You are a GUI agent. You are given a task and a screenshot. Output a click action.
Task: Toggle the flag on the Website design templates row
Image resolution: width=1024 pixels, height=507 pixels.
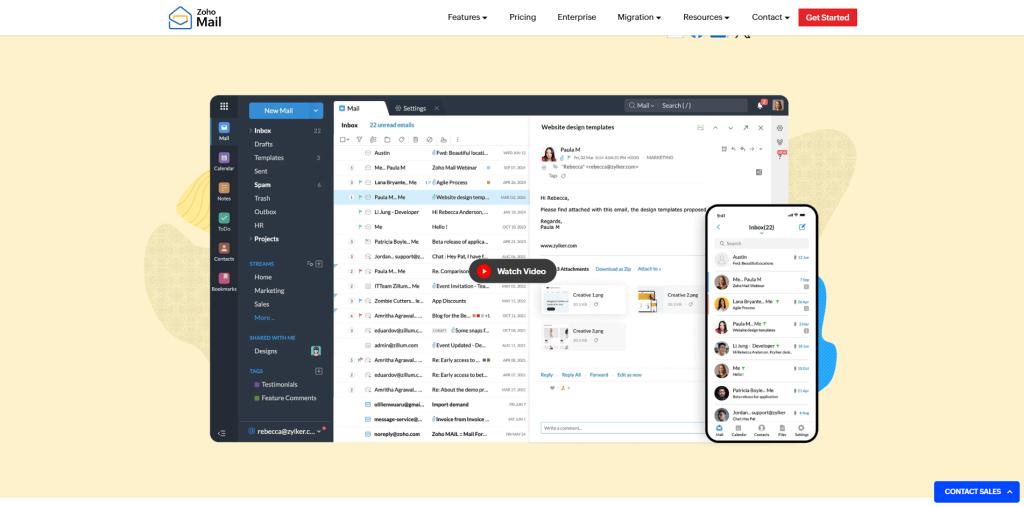(360, 197)
